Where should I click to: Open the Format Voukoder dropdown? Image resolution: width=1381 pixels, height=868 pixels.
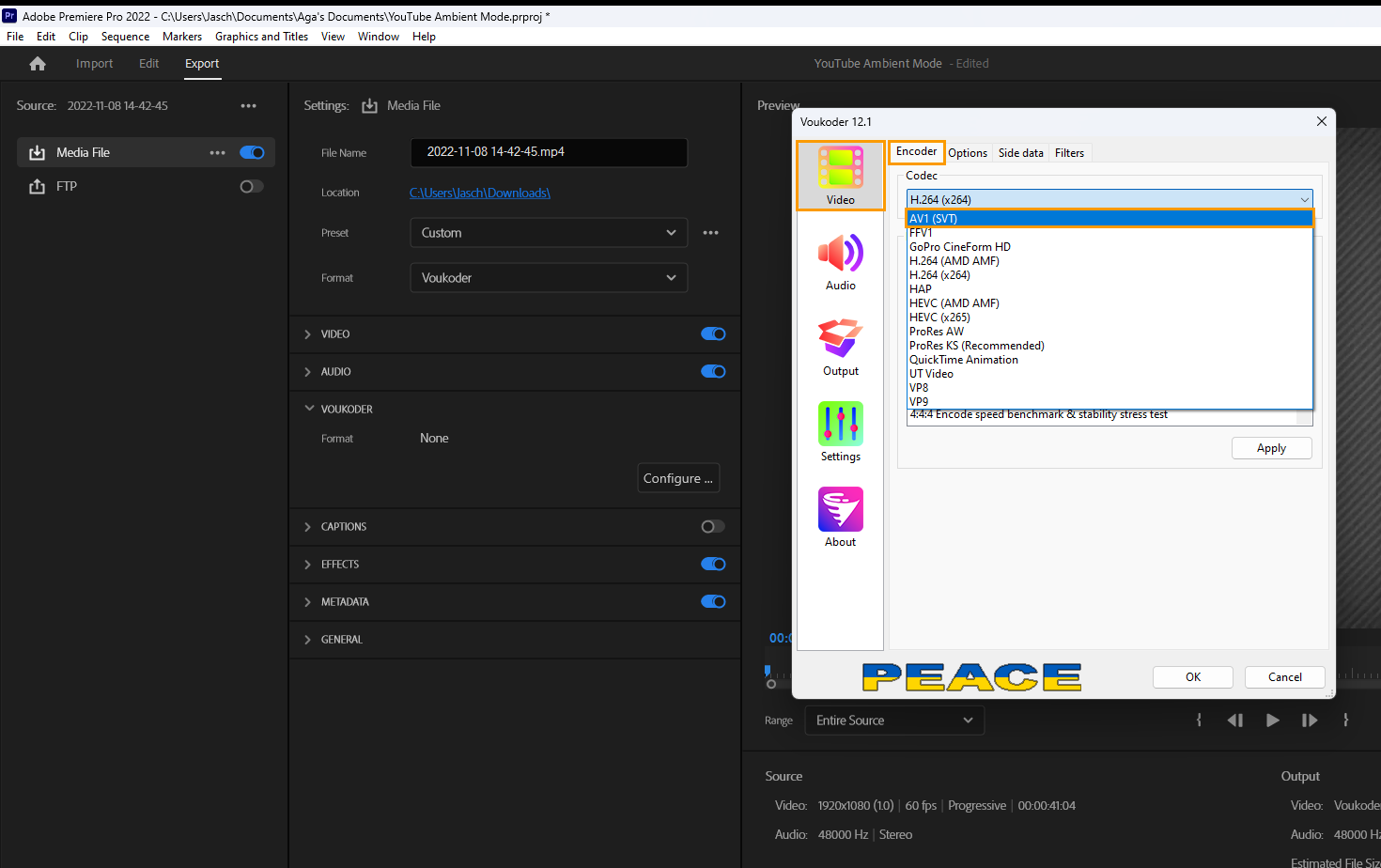pos(549,278)
